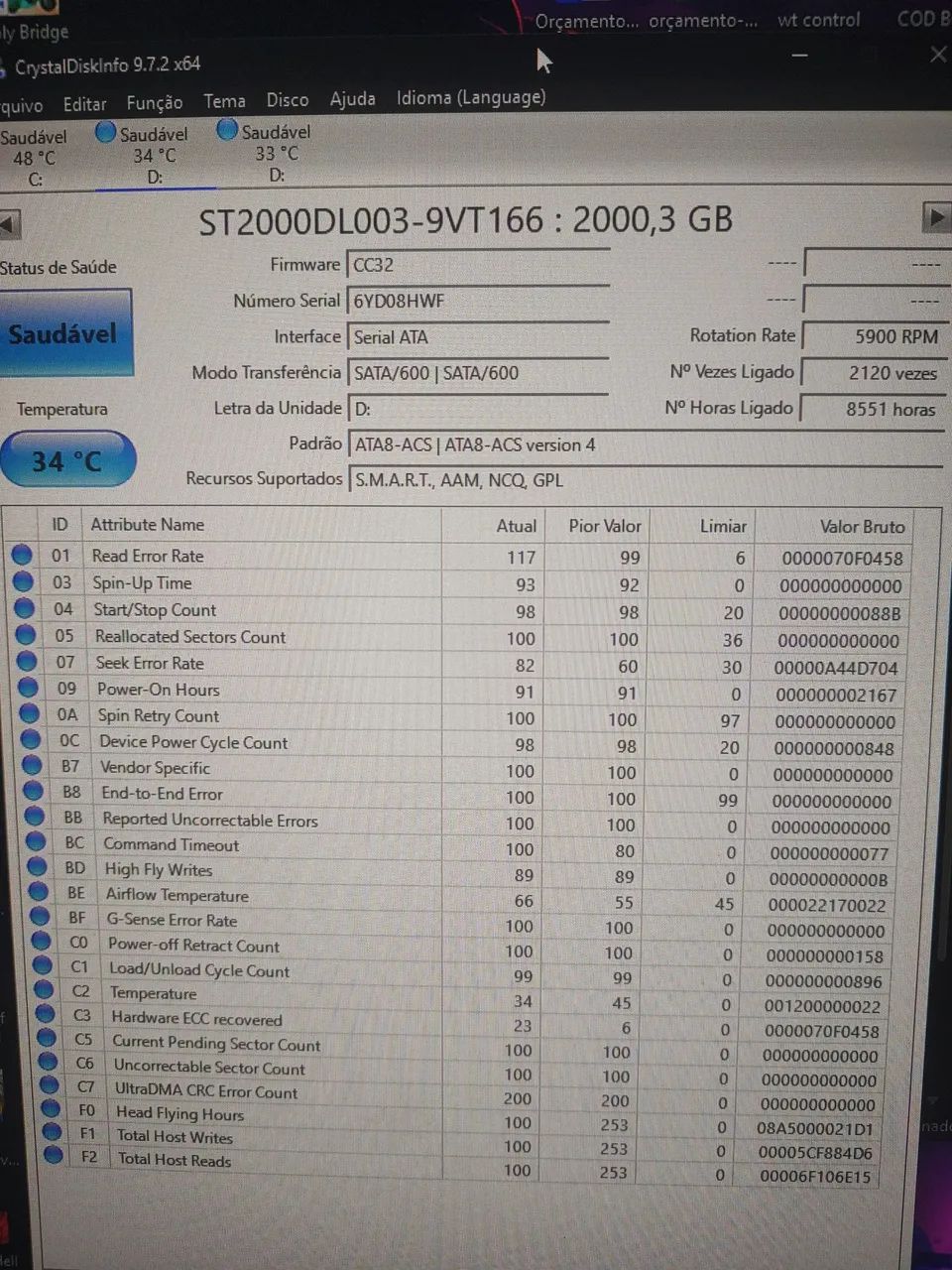Image resolution: width=952 pixels, height=1270 pixels.
Task: Open the Idioma (Language) menu
Action: 471,97
